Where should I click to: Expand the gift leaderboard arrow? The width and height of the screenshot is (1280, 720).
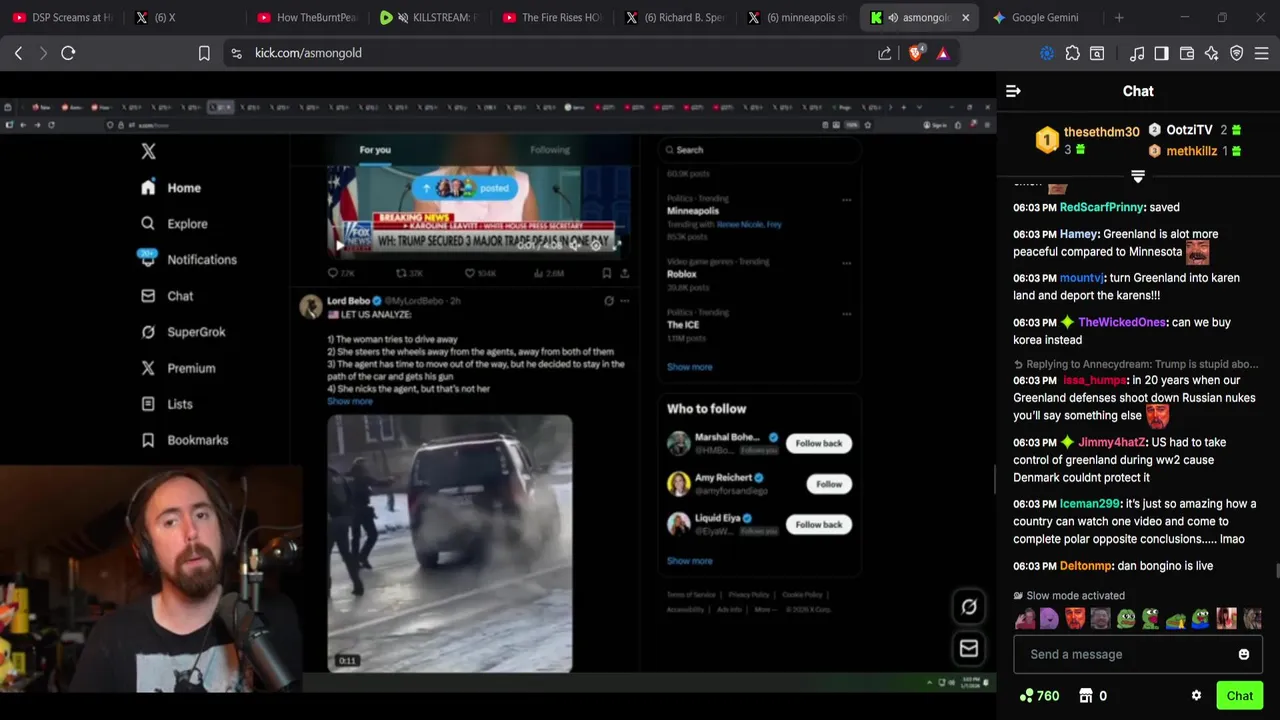pyautogui.click(x=1137, y=176)
